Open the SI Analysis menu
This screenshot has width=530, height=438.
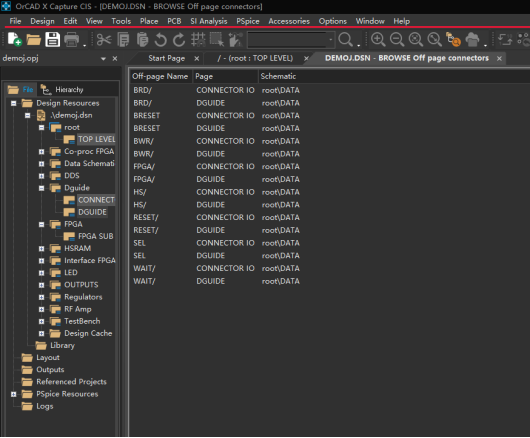pyautogui.click(x=209, y=21)
